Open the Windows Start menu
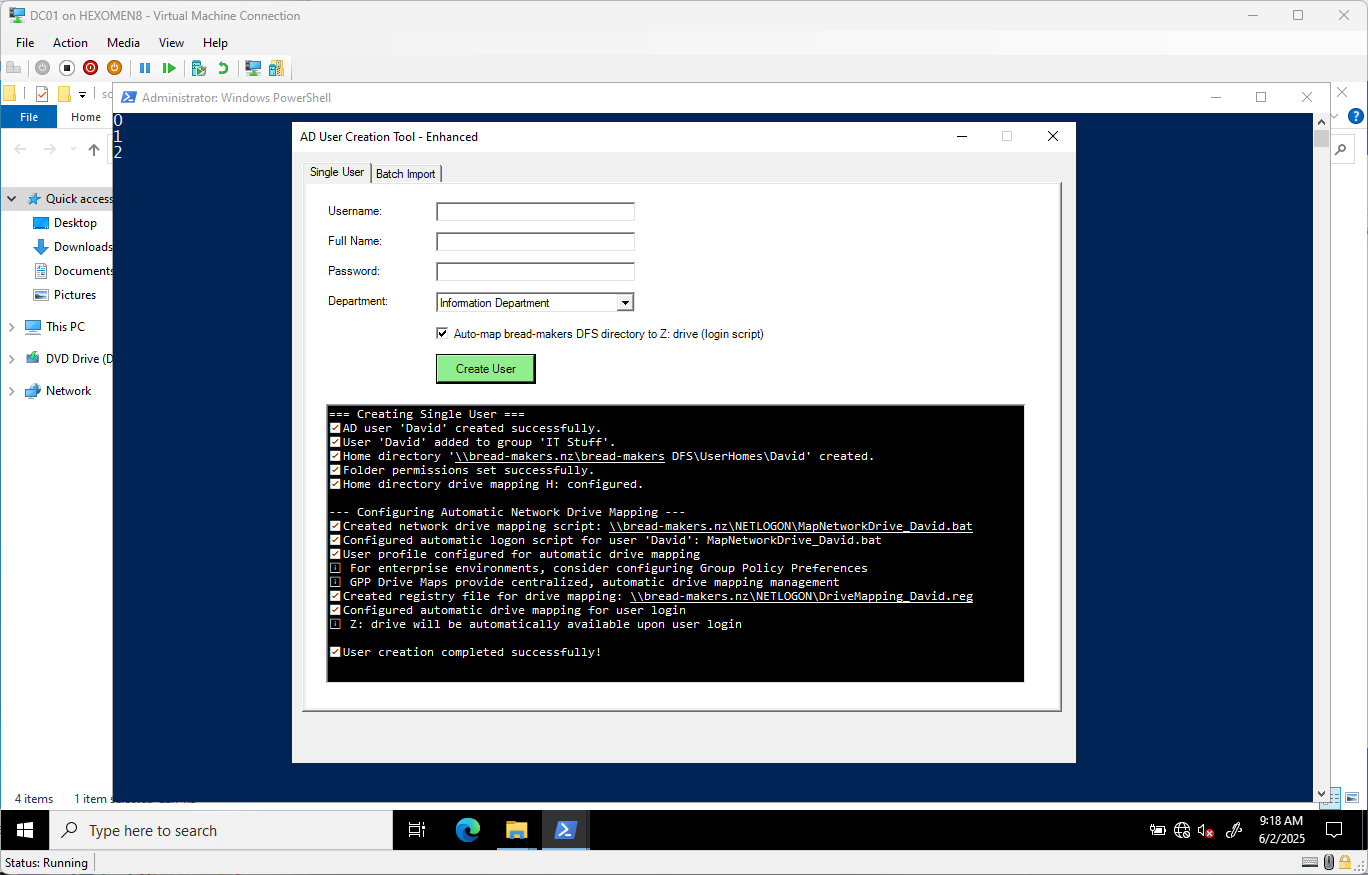The width and height of the screenshot is (1368, 875). [x=25, y=830]
